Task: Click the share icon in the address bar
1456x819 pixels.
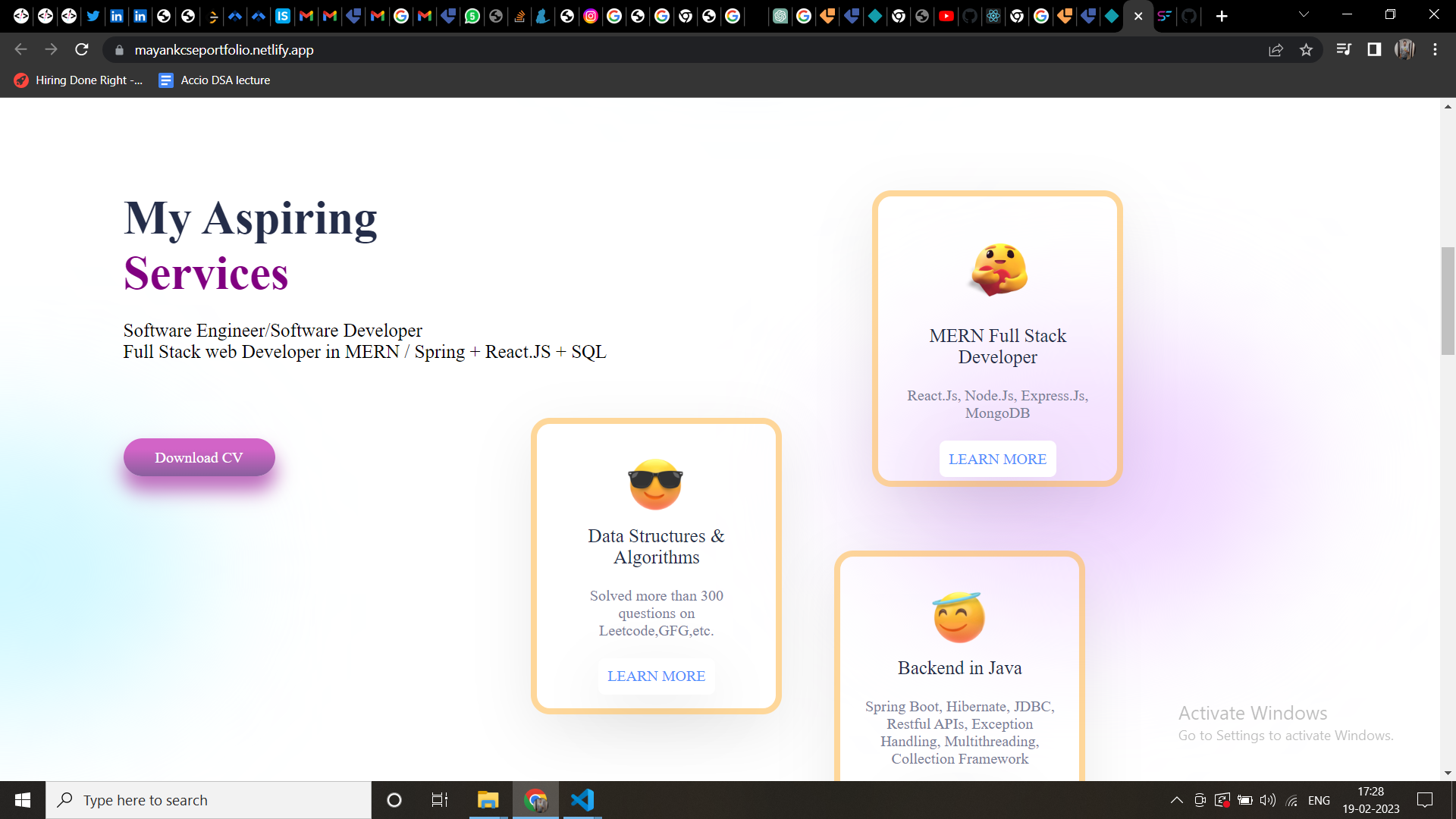Action: pyautogui.click(x=1276, y=49)
